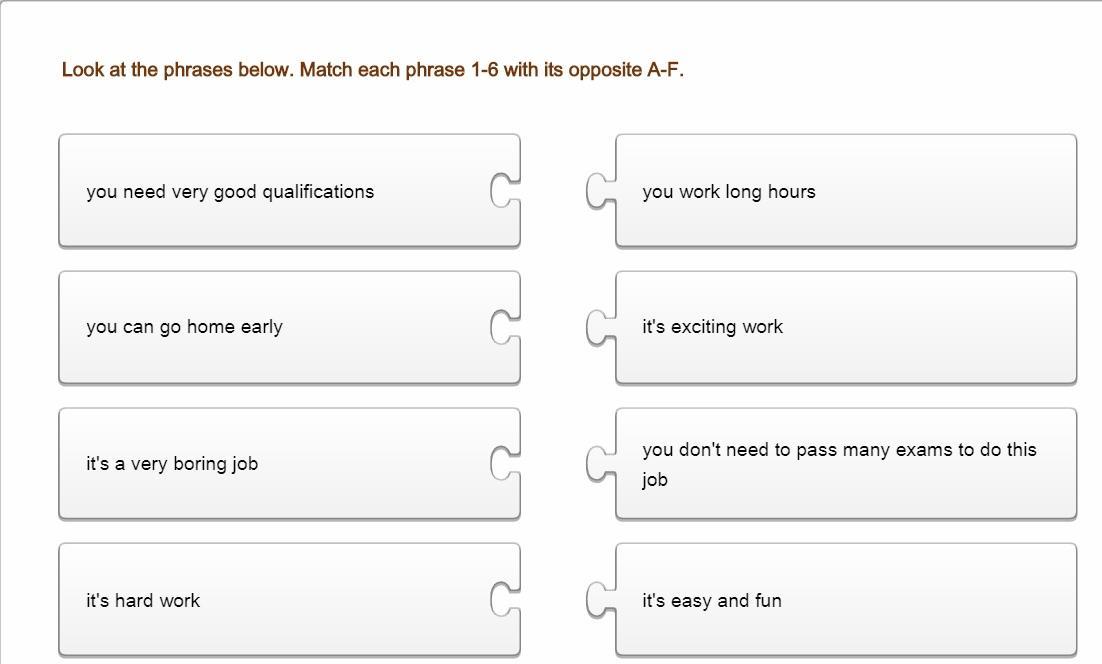Select the 'you can go home early' phrase
The height and width of the screenshot is (664, 1102).
185,327
